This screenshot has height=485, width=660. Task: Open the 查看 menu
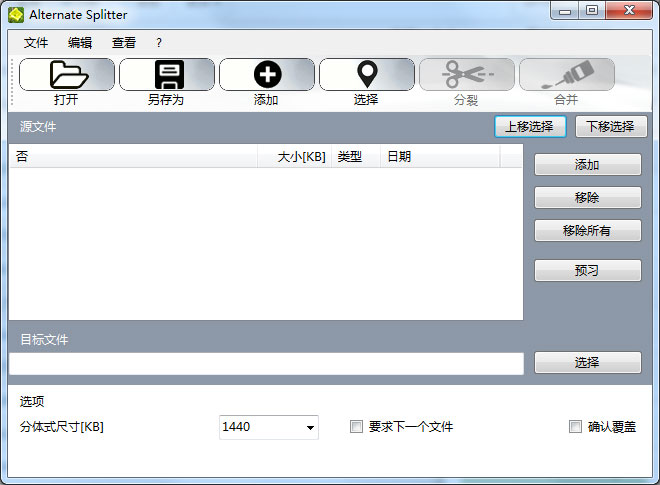click(124, 43)
